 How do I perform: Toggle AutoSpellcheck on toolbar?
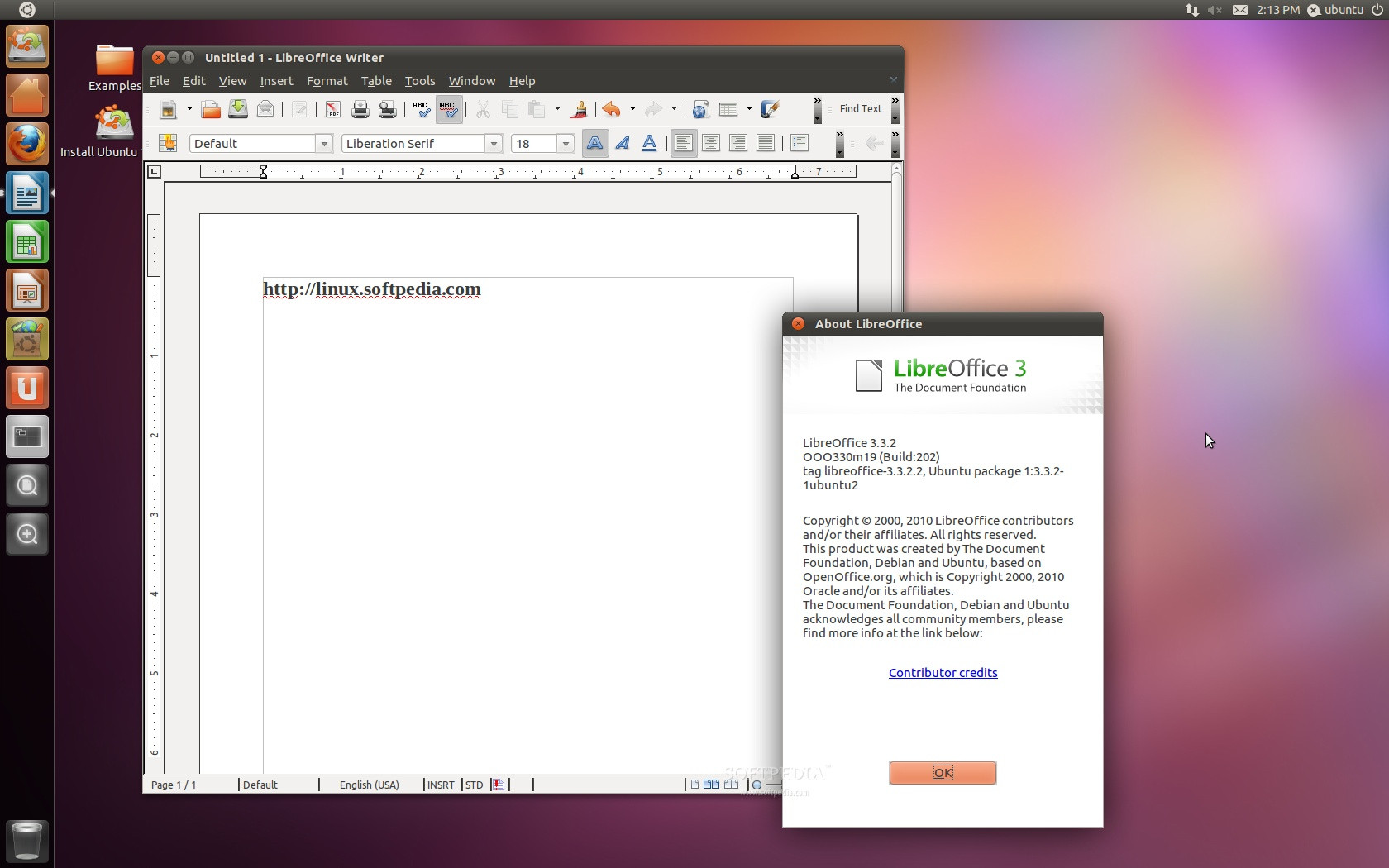click(x=448, y=109)
